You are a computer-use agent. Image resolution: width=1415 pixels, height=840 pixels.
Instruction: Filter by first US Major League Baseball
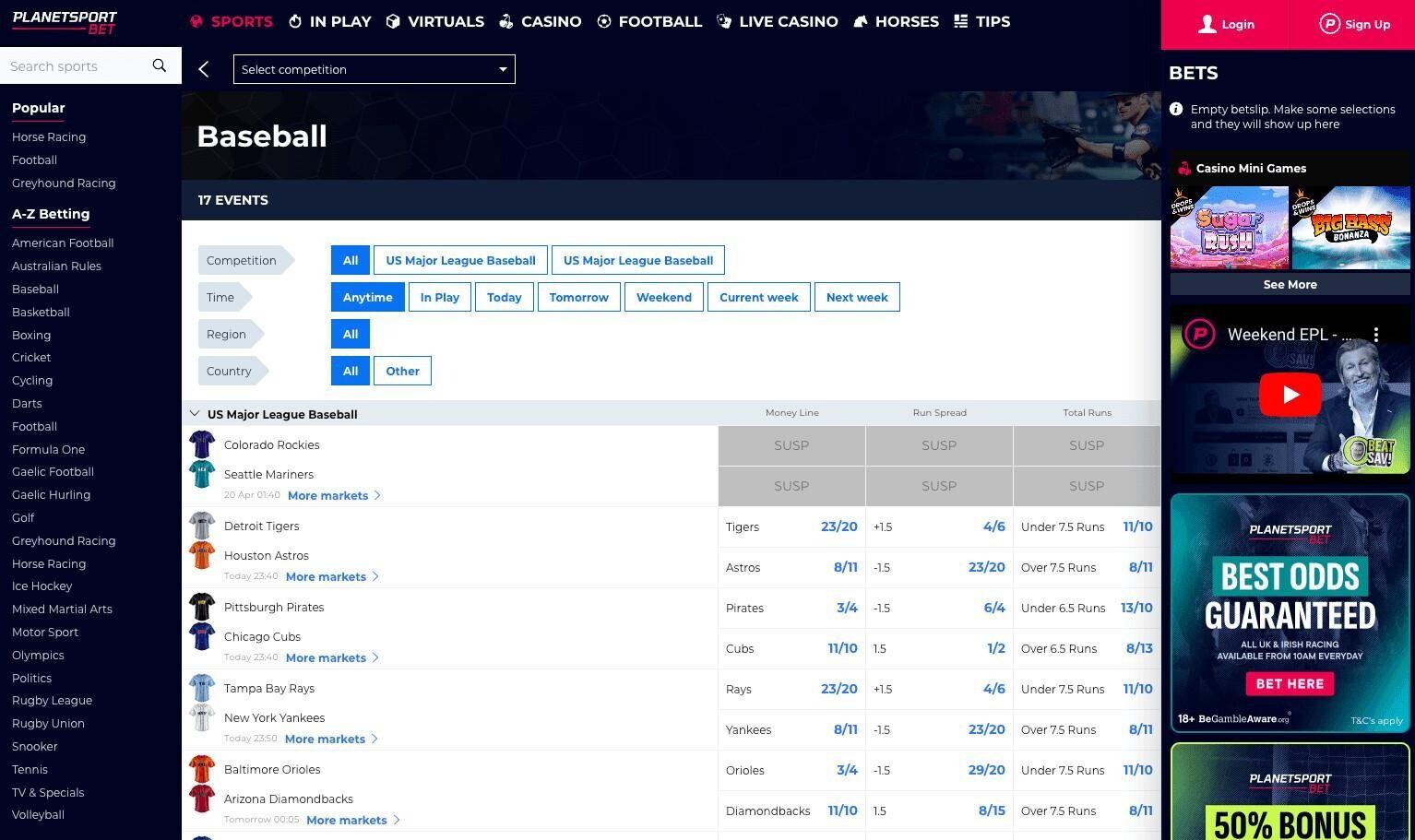click(460, 260)
